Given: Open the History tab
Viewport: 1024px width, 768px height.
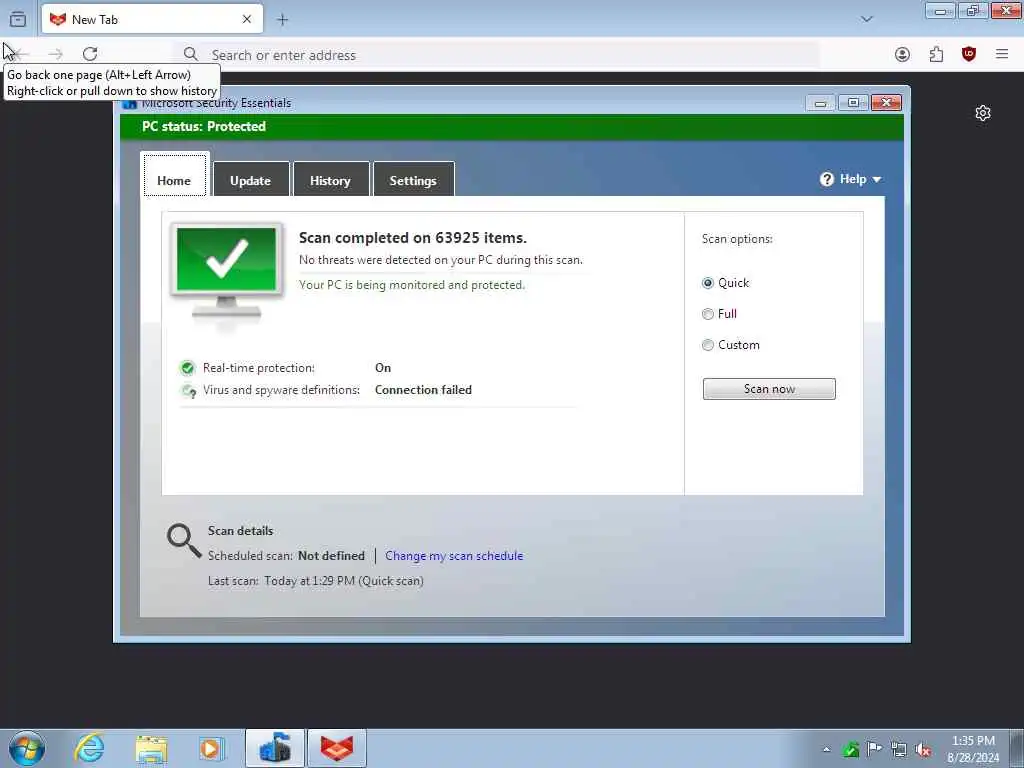Looking at the screenshot, I should pos(330,179).
